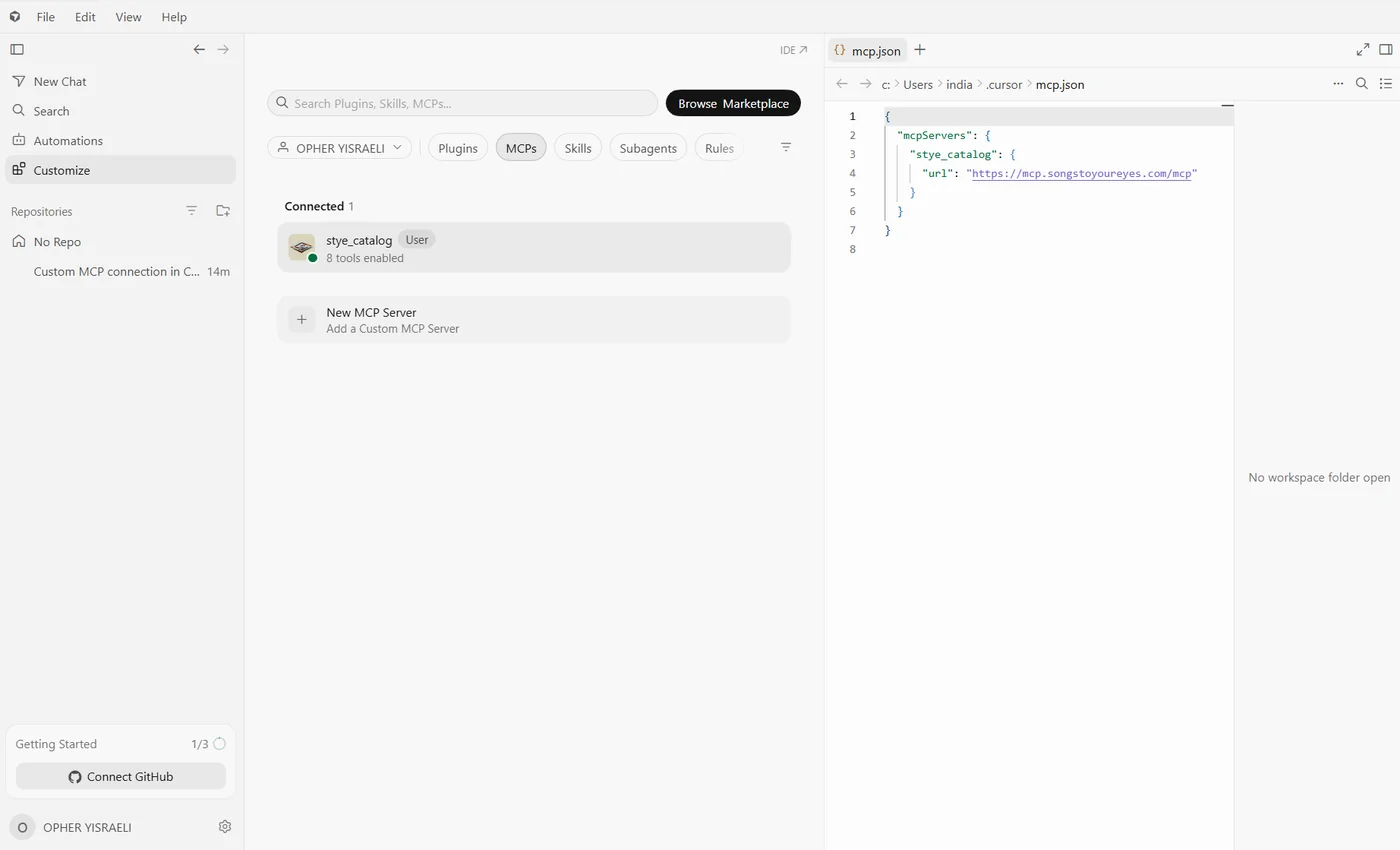Click .cursor breadcrumb segment
Image resolution: width=1400 pixels, height=850 pixels.
(1004, 85)
